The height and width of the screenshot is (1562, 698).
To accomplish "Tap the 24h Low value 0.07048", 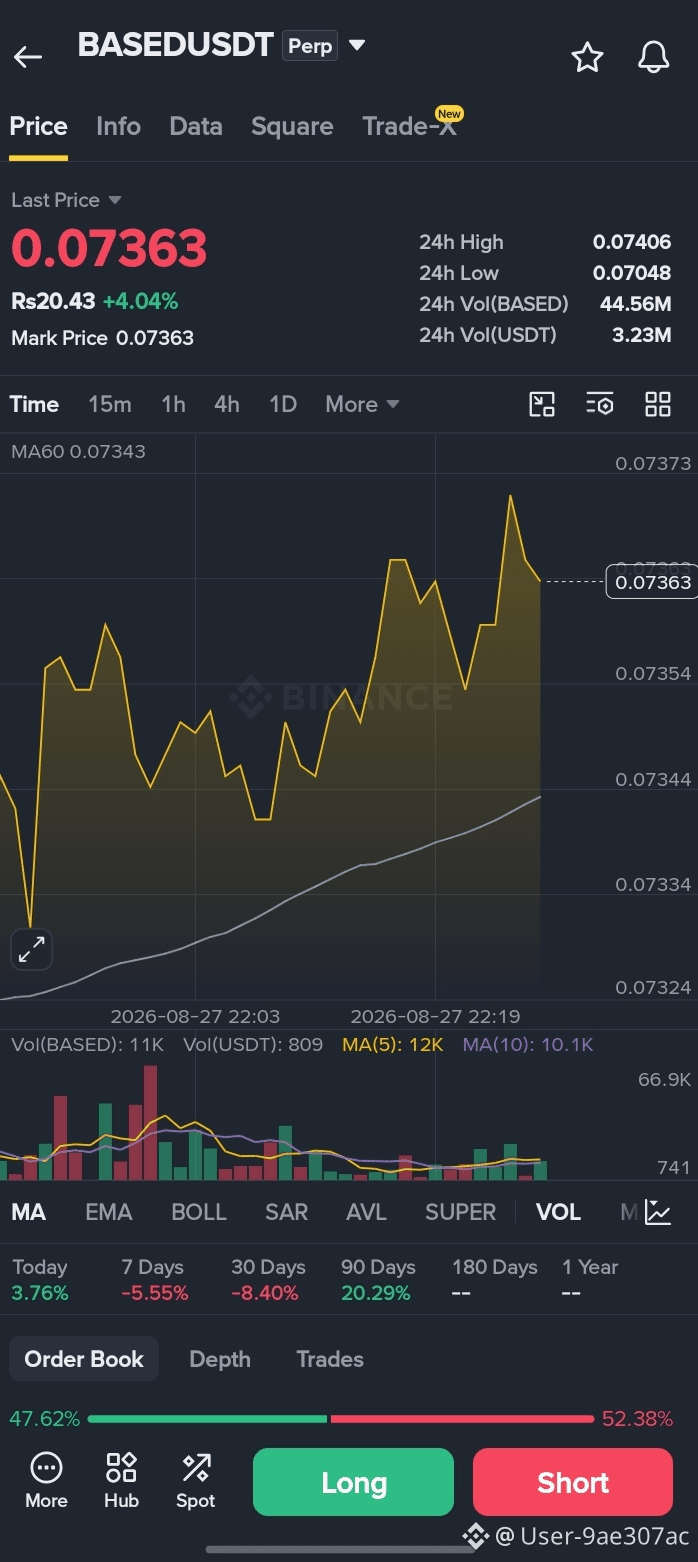I will pos(632,273).
